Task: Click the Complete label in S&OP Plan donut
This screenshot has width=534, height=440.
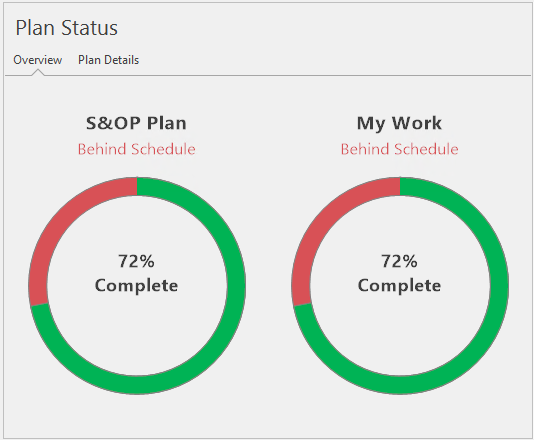Action: [x=137, y=285]
